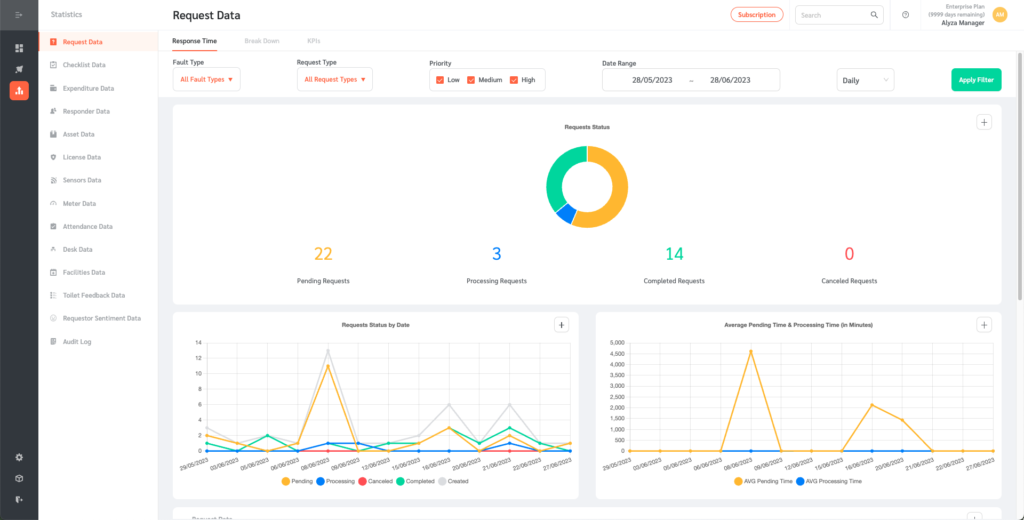Expand the Requests Status chart plus icon
1024x520 pixels.
tap(984, 122)
